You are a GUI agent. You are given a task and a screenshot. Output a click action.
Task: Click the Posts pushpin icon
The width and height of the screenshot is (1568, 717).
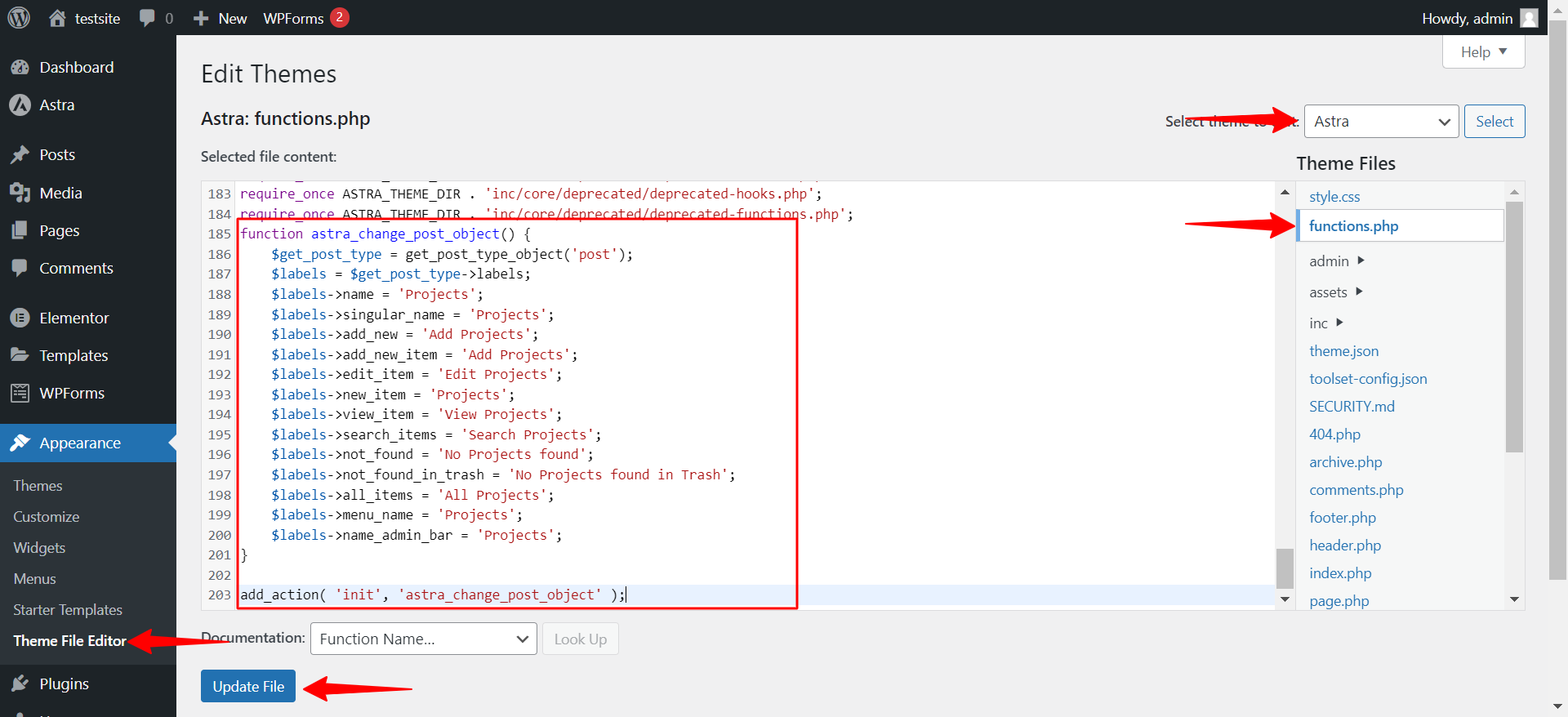pyautogui.click(x=20, y=155)
